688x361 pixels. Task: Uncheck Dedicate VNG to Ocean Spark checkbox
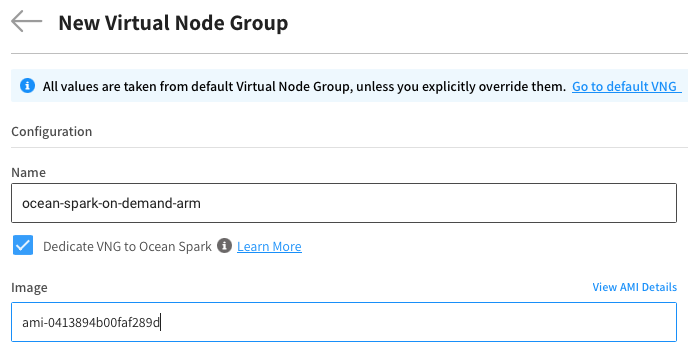pos(23,245)
